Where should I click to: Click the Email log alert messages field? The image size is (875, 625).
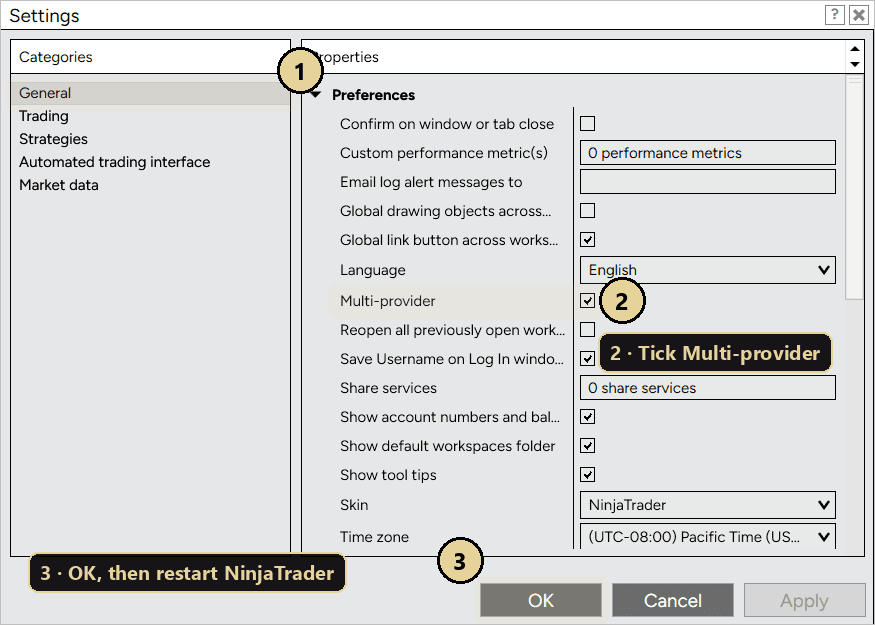pos(708,182)
